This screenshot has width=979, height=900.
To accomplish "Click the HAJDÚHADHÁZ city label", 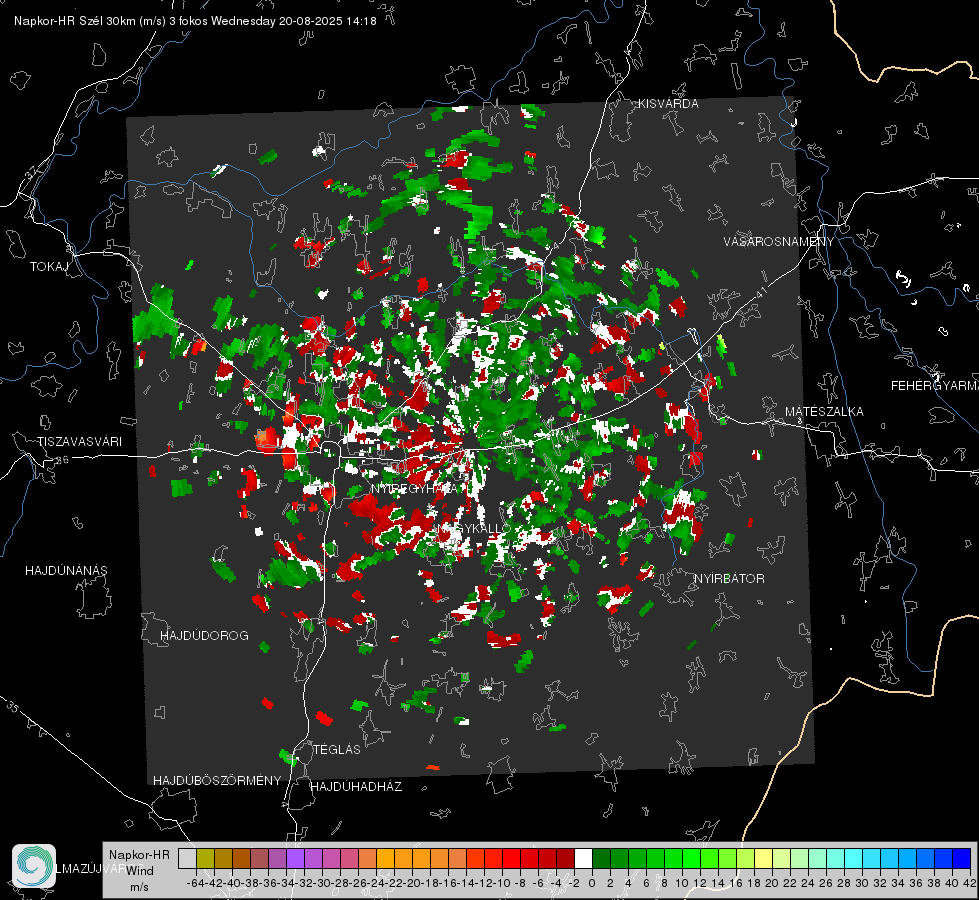I will coord(356,787).
